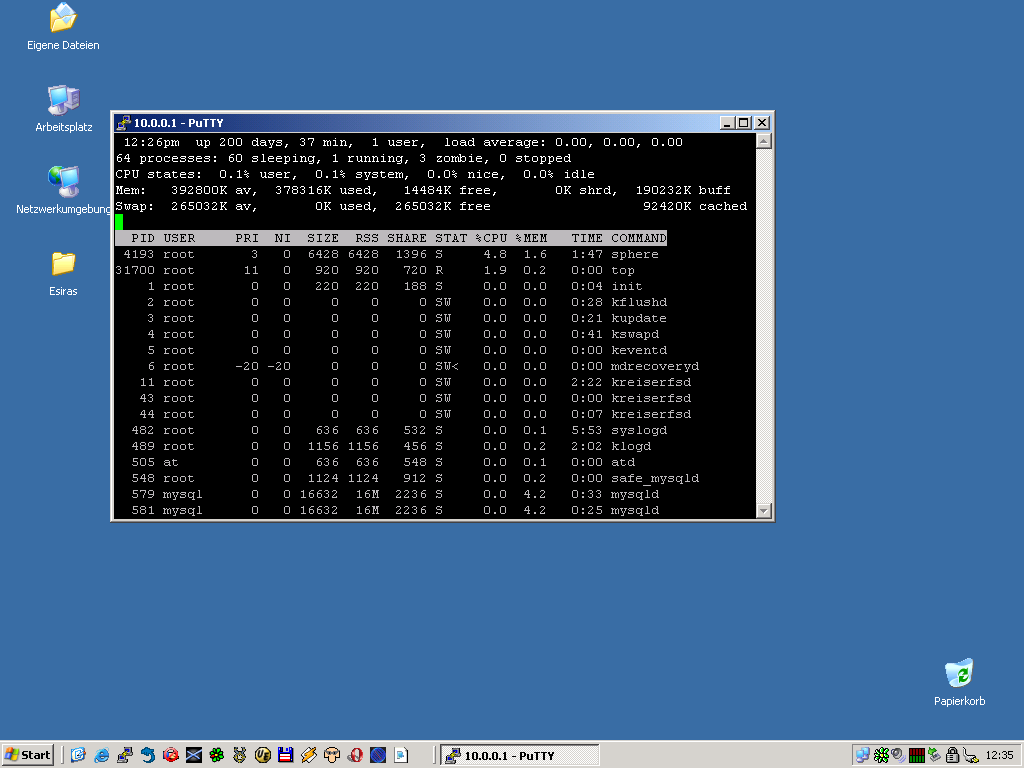Select the 10.0.0.1 PuTTY taskbar button
The width and height of the screenshot is (1024, 769).
519,755
